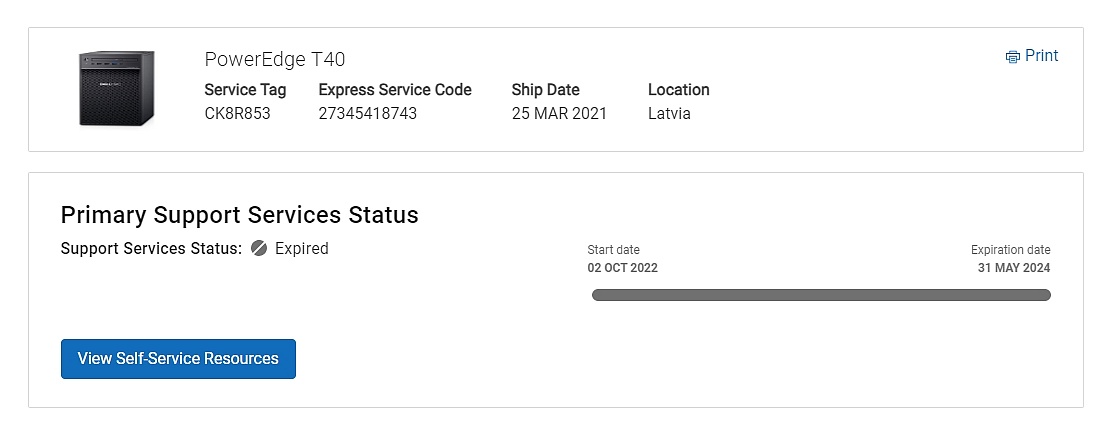Click the Express Service Code label

[x=395, y=90]
